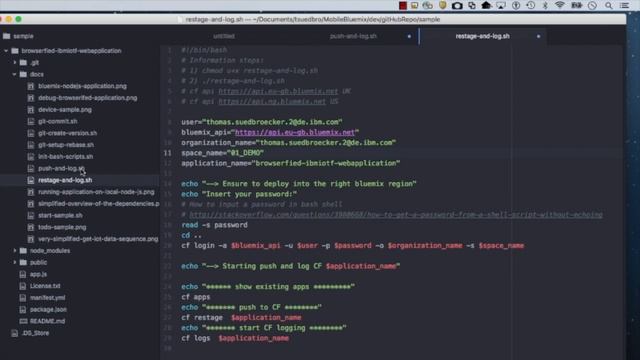Image resolution: width=640 pixels, height=360 pixels.
Task: Click the "cf logs $application_name" line
Action: pyautogui.click(x=235, y=338)
